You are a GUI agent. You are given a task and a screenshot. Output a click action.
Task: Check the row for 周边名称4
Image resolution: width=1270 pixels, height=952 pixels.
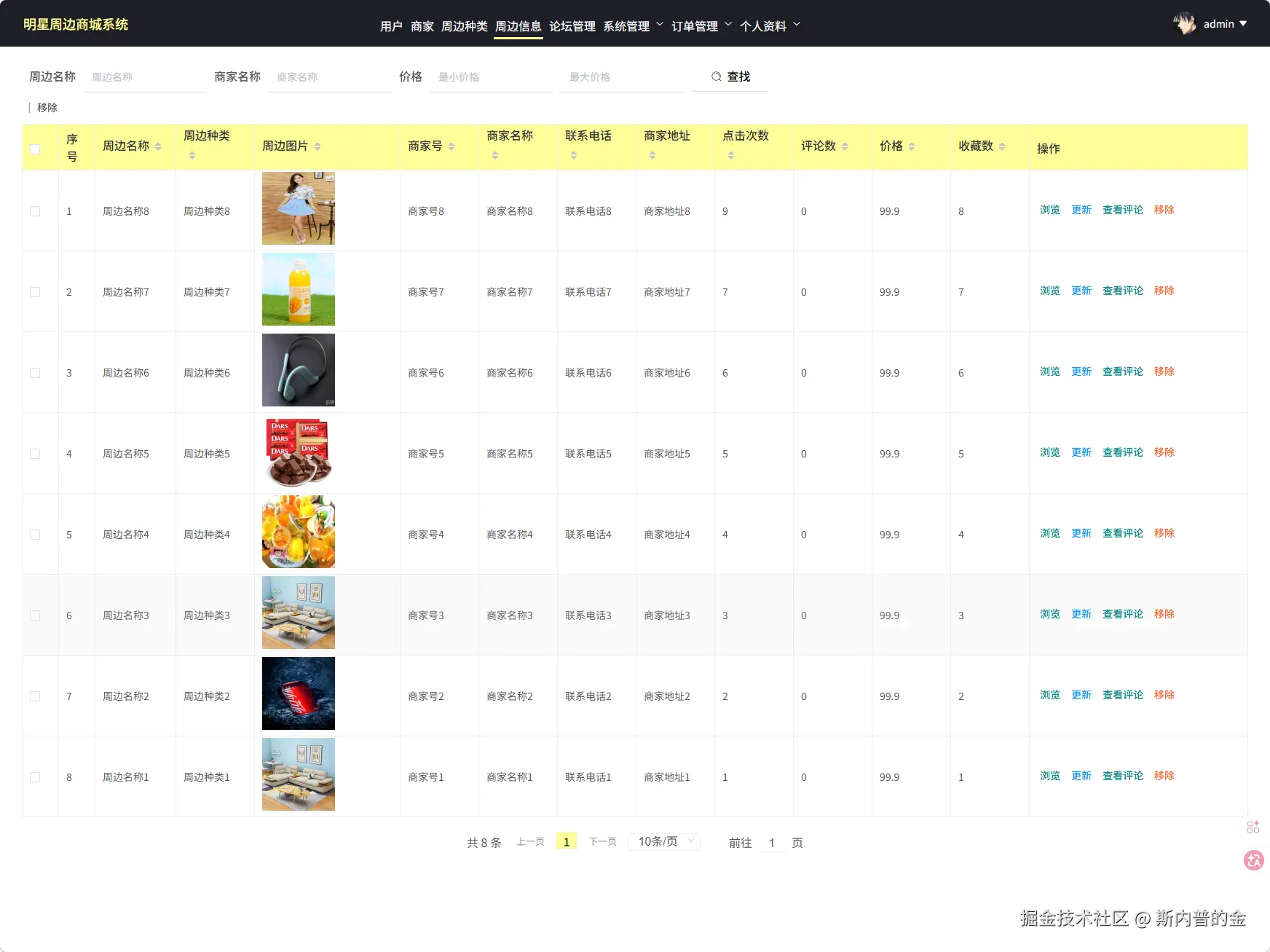coord(35,535)
